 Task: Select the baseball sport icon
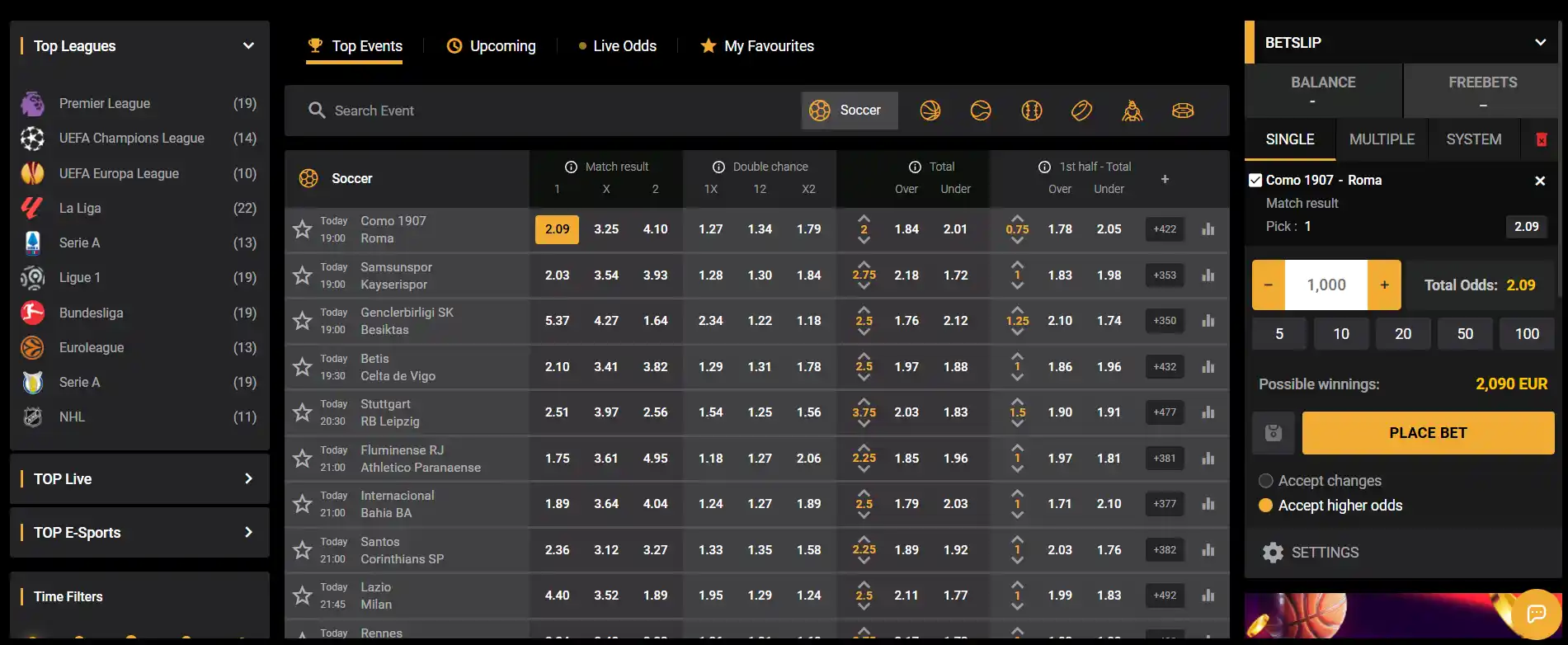pyautogui.click(x=1032, y=111)
